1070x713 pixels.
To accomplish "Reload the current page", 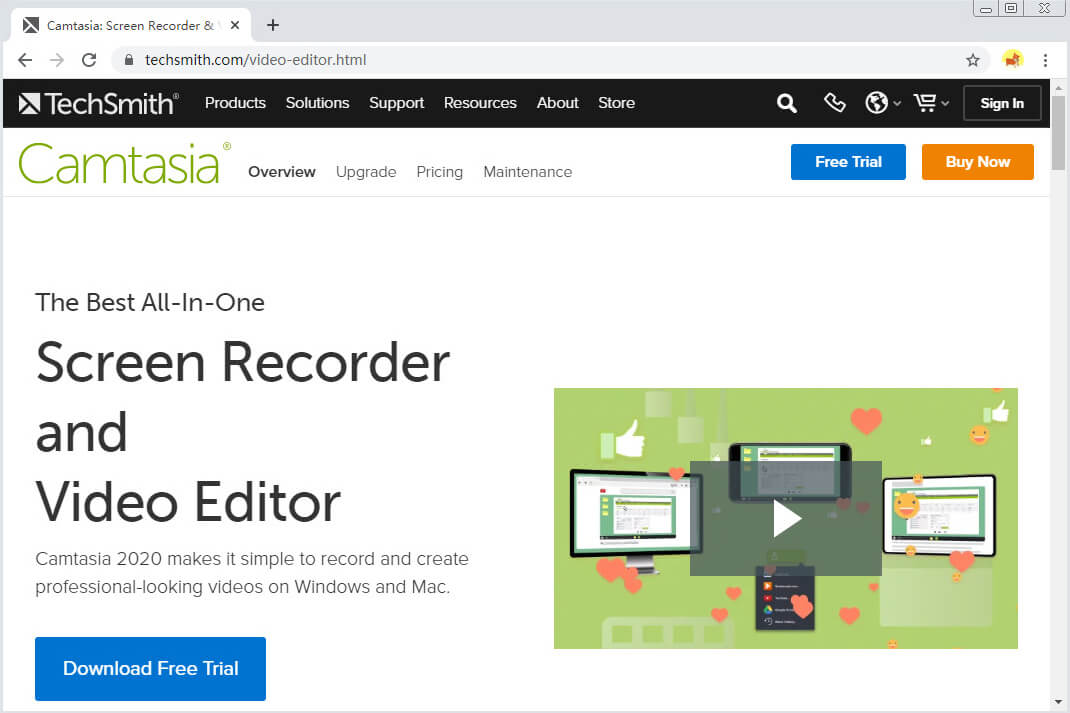I will click(89, 60).
